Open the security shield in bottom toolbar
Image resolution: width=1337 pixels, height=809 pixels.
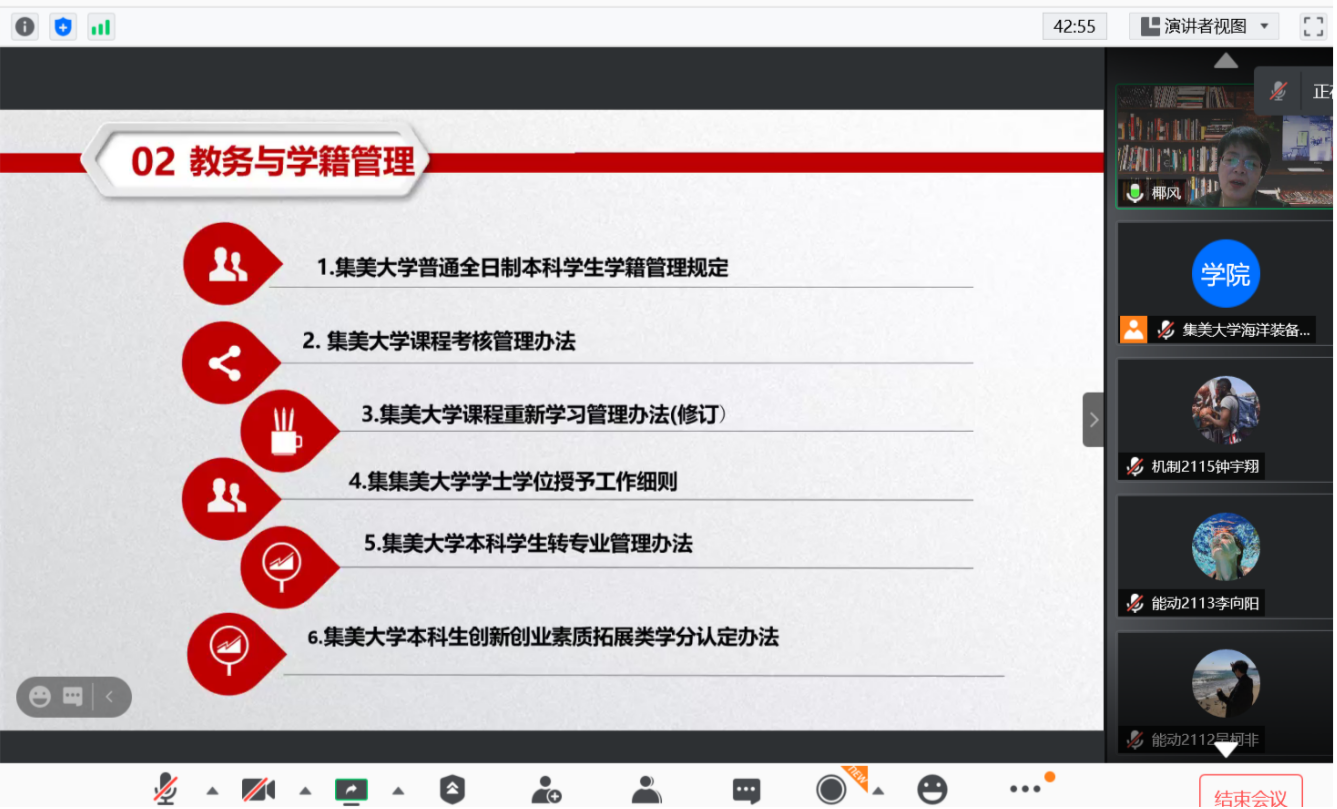(452, 790)
